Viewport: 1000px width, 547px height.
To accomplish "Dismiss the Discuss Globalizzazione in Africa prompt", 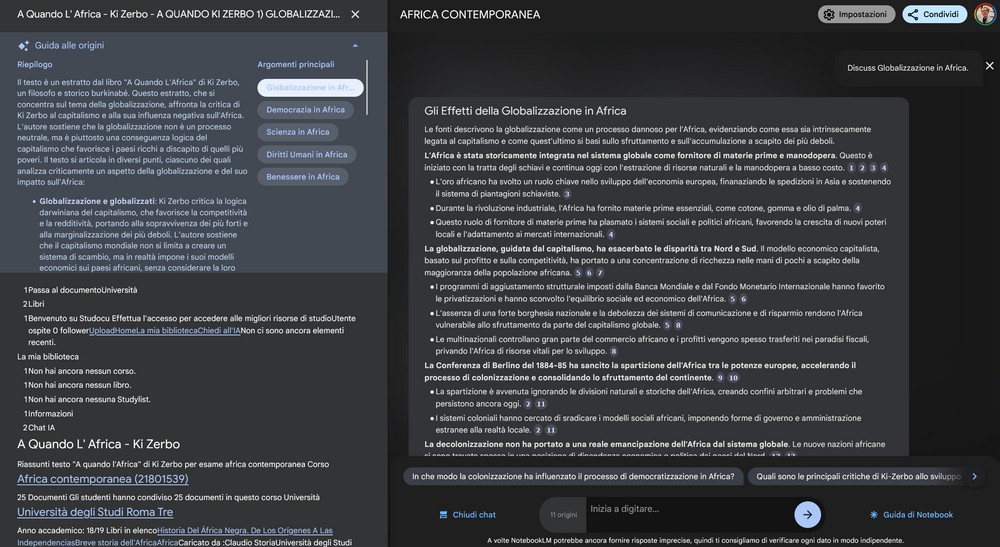I will click(989, 66).
